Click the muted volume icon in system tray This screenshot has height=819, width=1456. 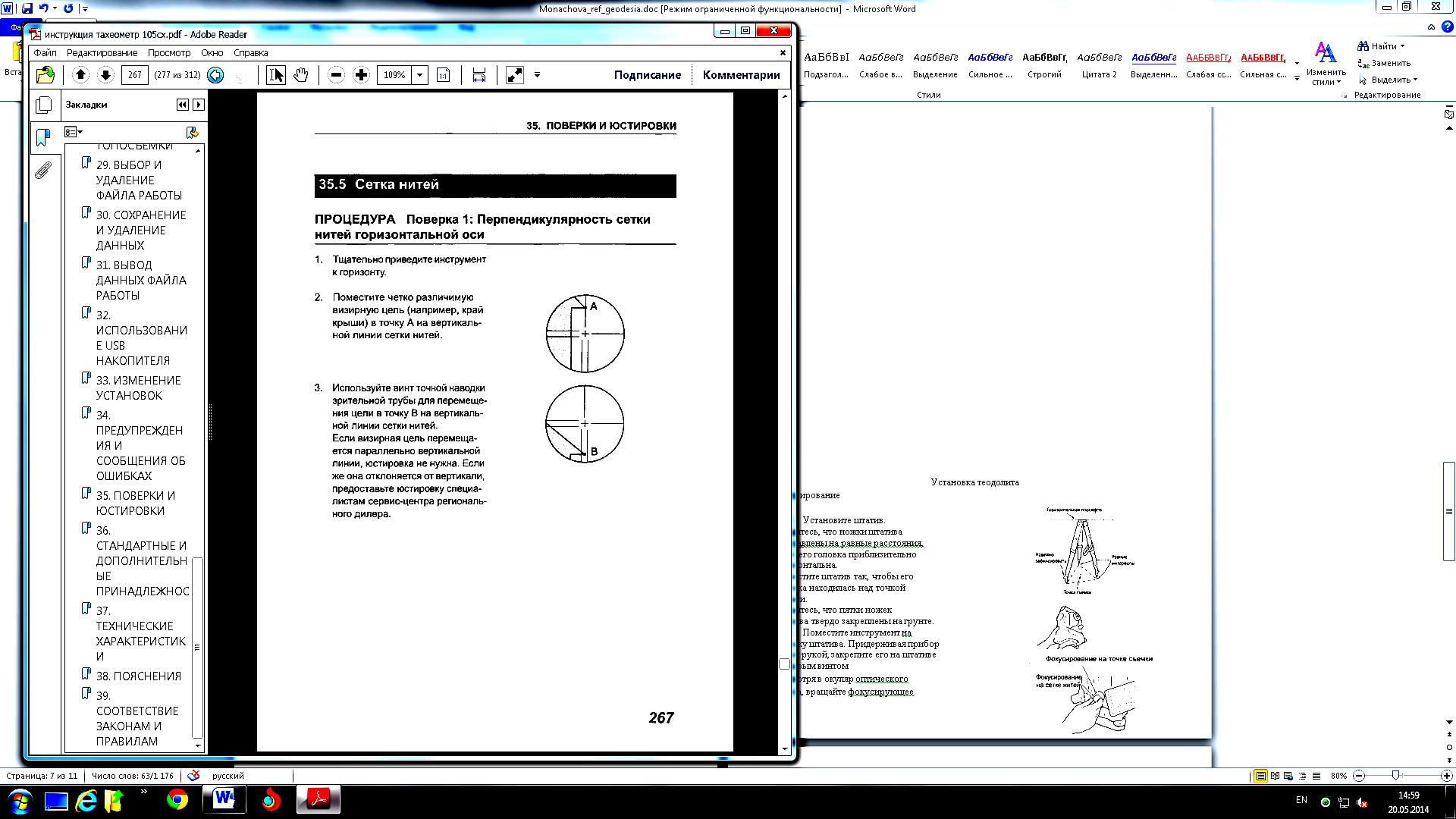(1362, 802)
